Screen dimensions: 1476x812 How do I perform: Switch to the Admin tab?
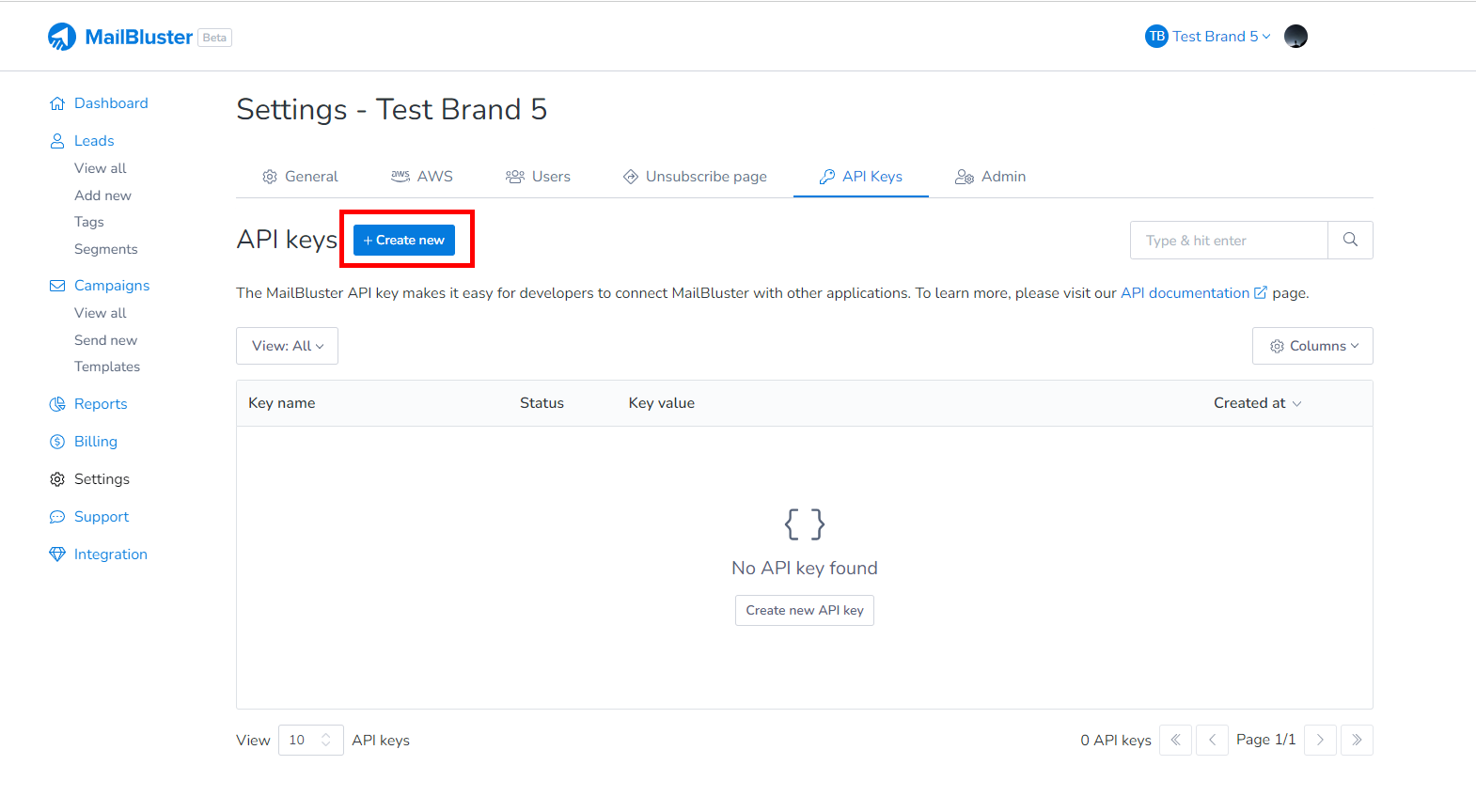point(990,177)
